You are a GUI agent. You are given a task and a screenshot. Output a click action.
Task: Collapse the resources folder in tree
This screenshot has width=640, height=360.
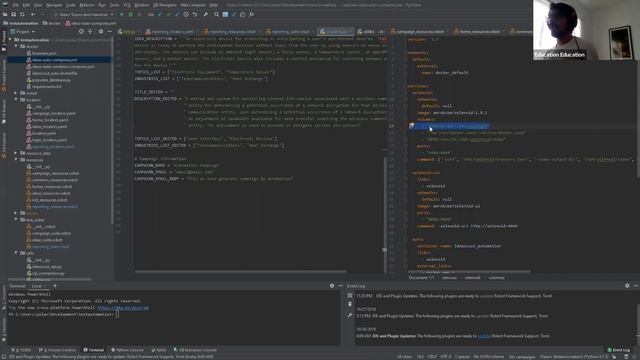click(16, 160)
